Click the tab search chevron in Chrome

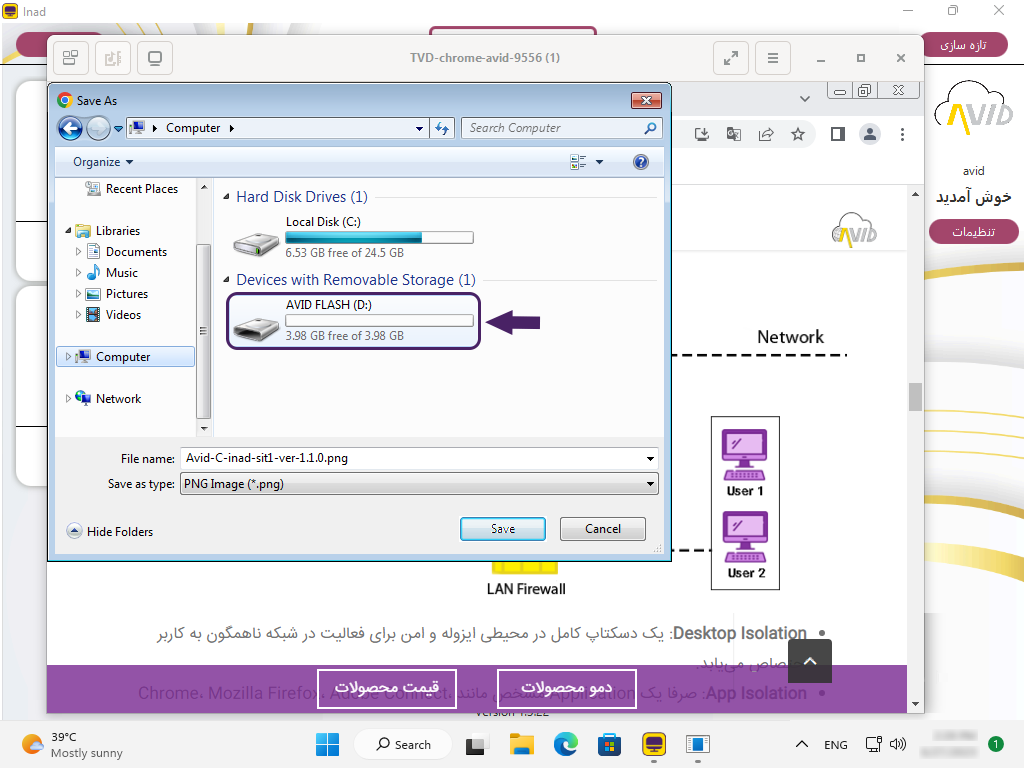[805, 99]
